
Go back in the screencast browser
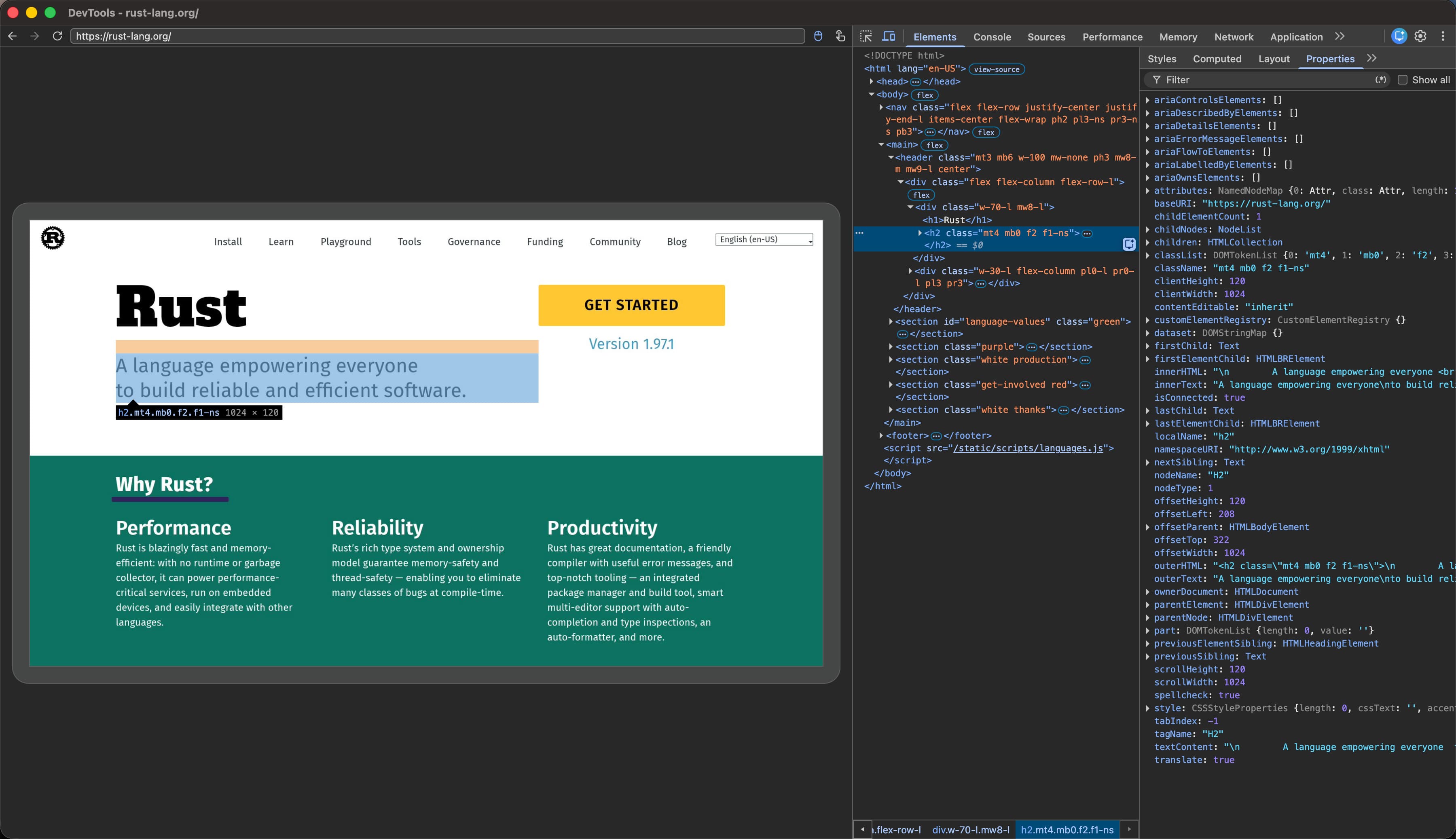pos(12,36)
